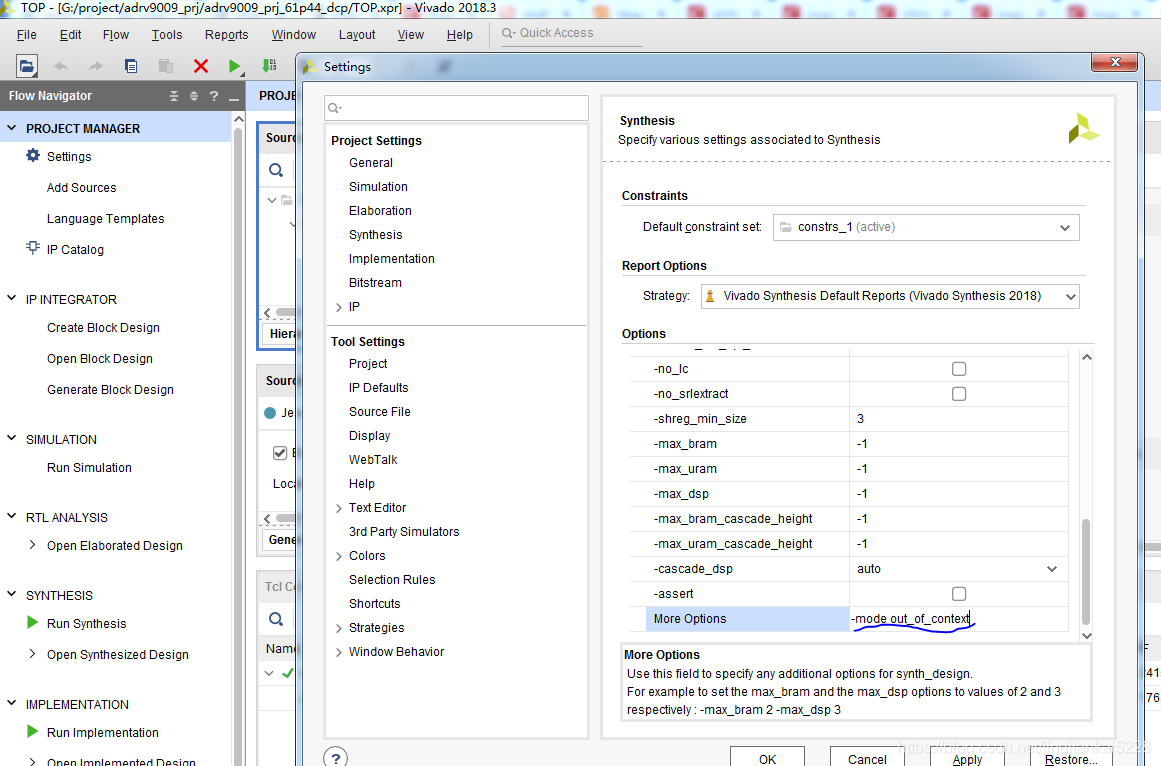Click the Settings dialog help button
Image resolution: width=1161 pixels, height=766 pixels.
335,757
